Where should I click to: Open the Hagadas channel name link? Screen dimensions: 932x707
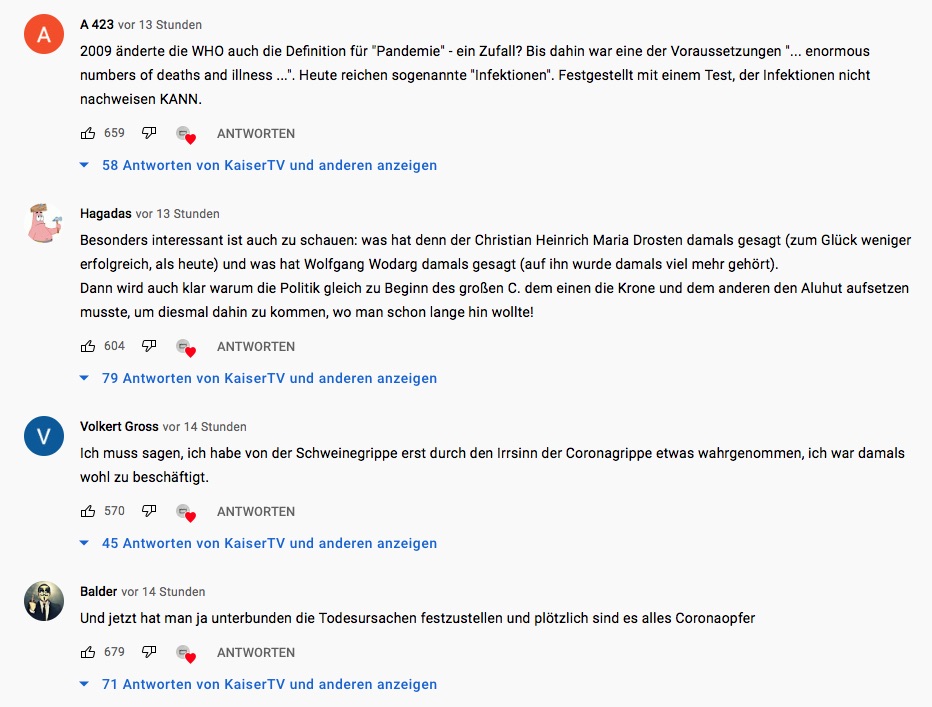pos(105,213)
